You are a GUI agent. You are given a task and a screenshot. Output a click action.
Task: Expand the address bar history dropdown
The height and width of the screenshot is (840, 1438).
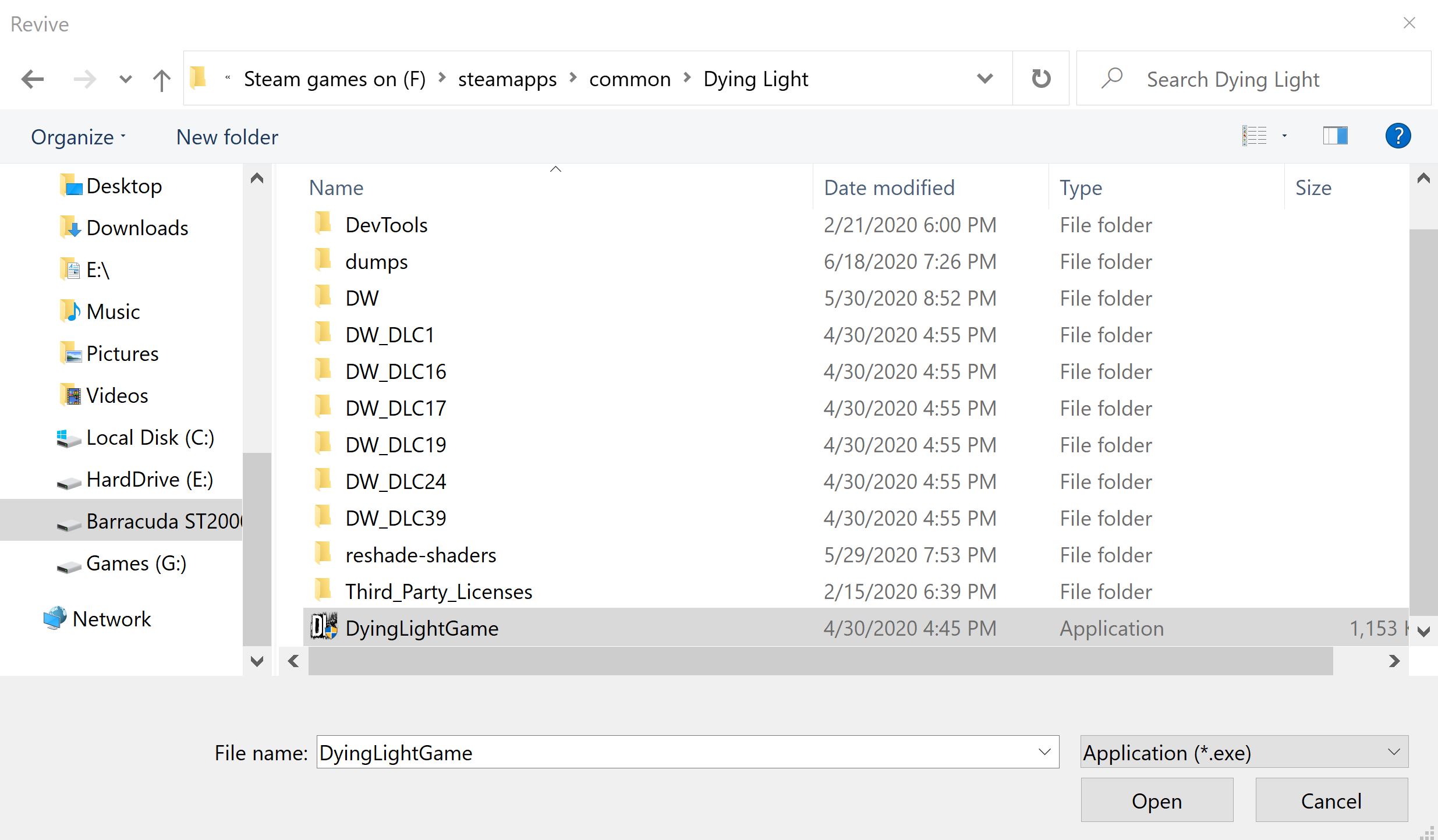click(984, 79)
